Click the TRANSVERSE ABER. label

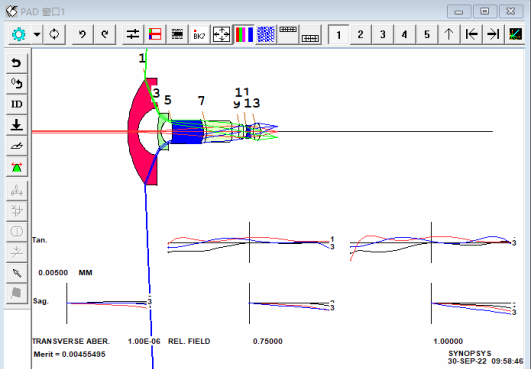point(71,341)
